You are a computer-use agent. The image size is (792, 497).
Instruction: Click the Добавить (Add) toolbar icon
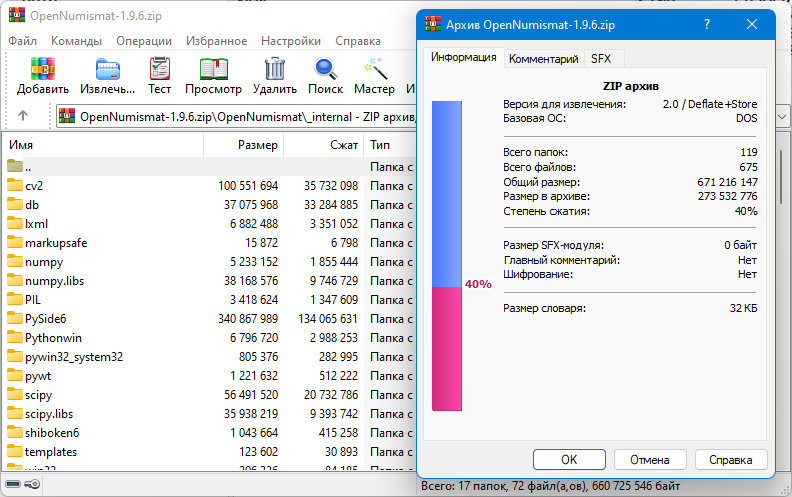[x=42, y=68]
